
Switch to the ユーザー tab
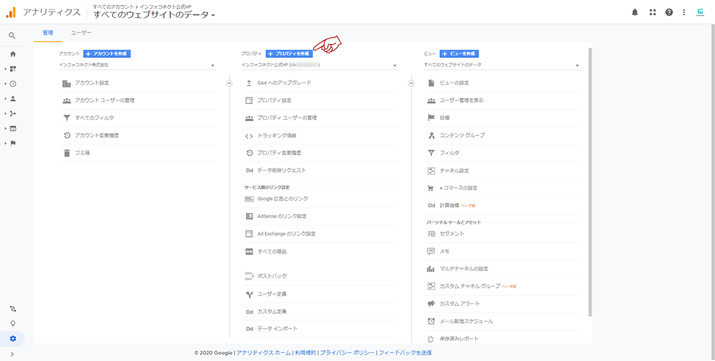tap(81, 33)
